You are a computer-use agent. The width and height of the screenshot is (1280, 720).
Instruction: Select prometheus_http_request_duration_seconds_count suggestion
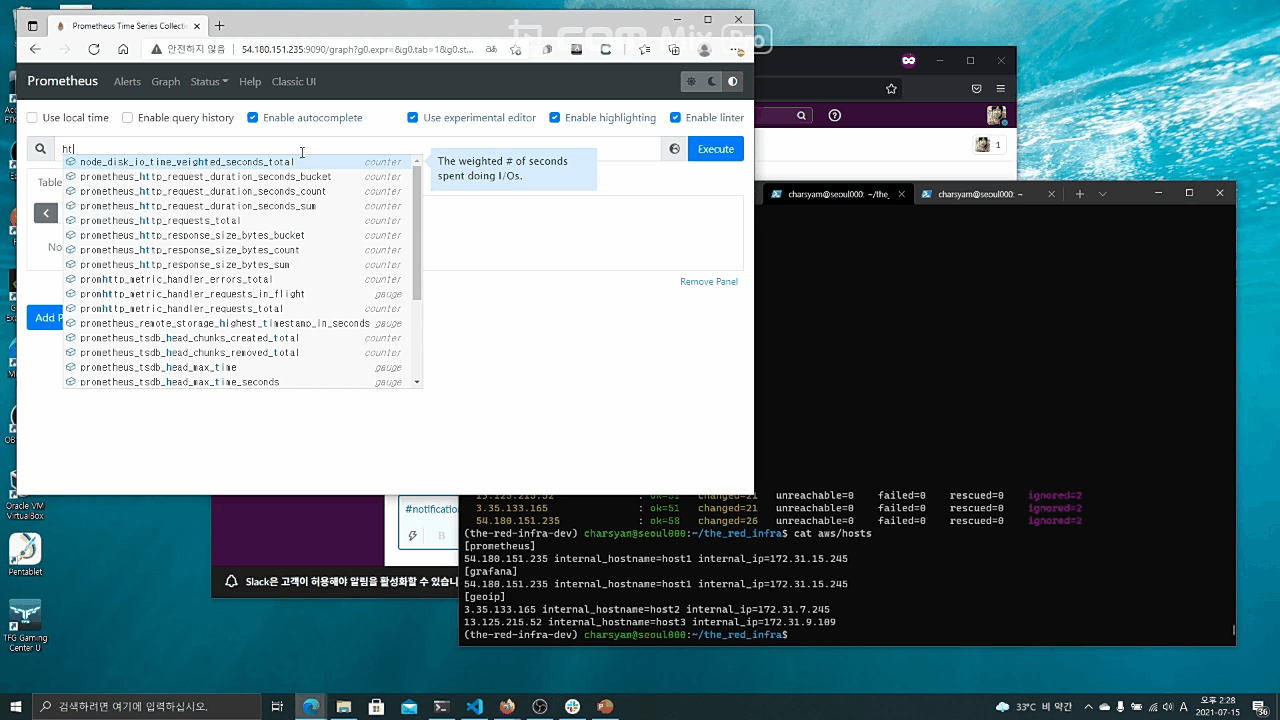pyautogui.click(x=238, y=191)
